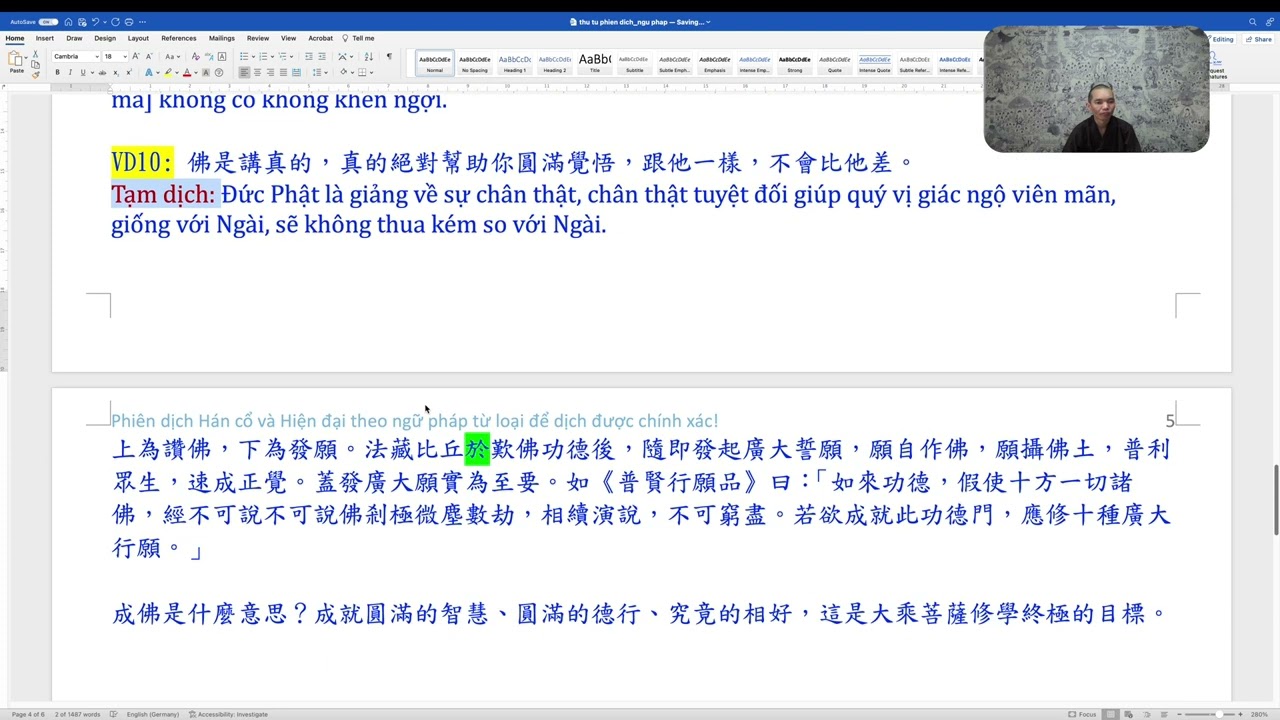Open the References tab

pyautogui.click(x=179, y=38)
